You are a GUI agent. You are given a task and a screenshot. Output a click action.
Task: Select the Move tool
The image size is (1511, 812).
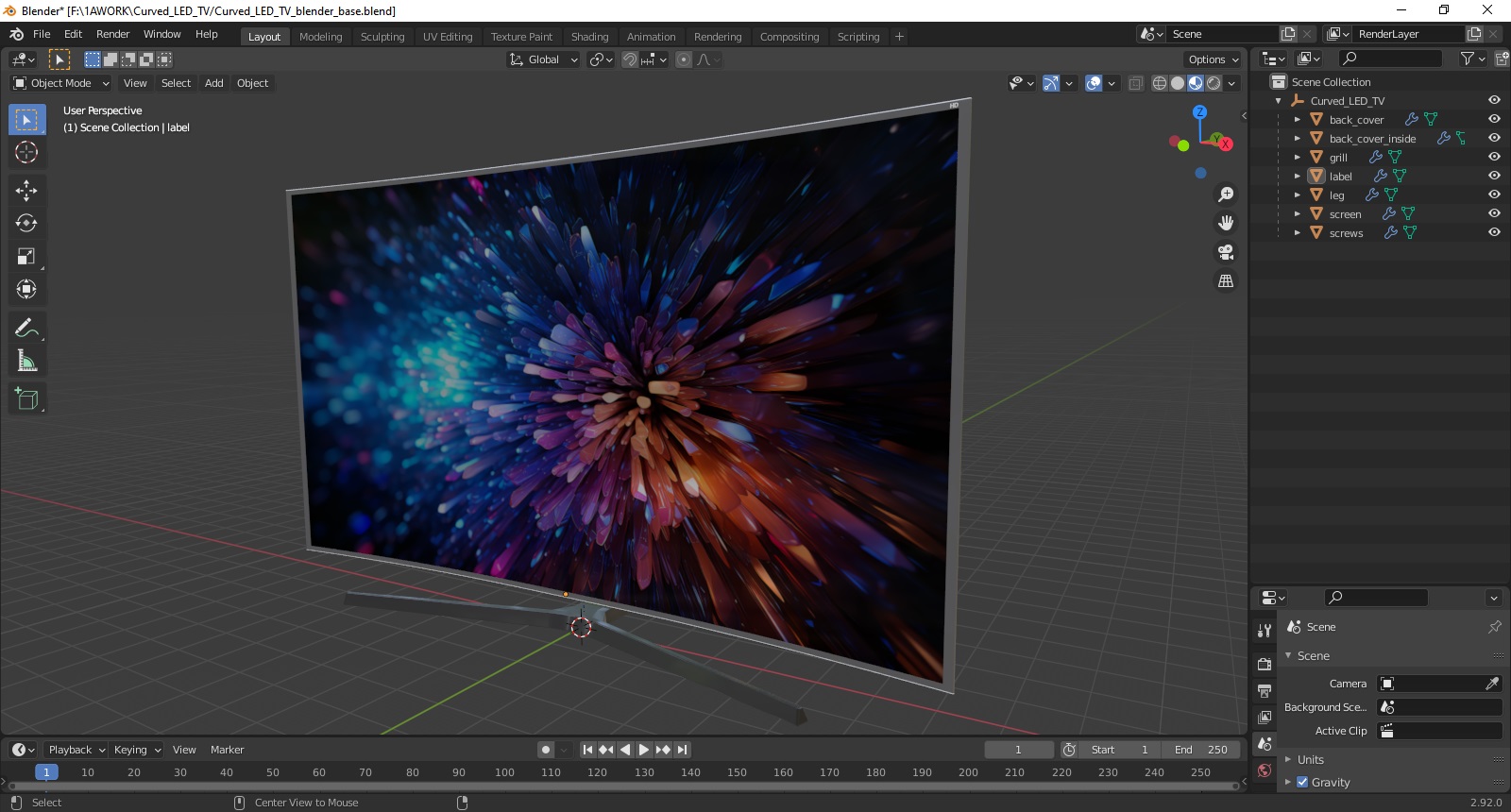pyautogui.click(x=26, y=190)
